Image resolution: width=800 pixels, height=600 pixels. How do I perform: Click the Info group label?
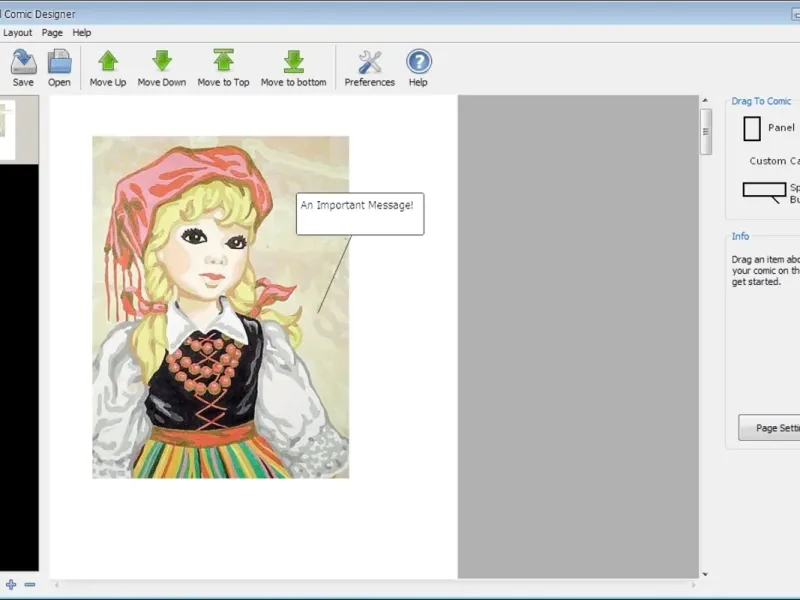740,236
